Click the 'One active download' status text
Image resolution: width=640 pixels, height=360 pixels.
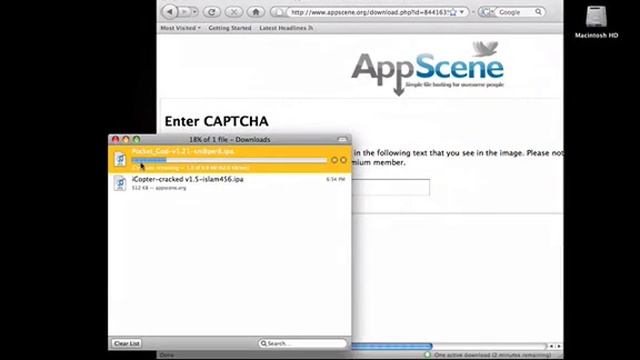pos(492,355)
